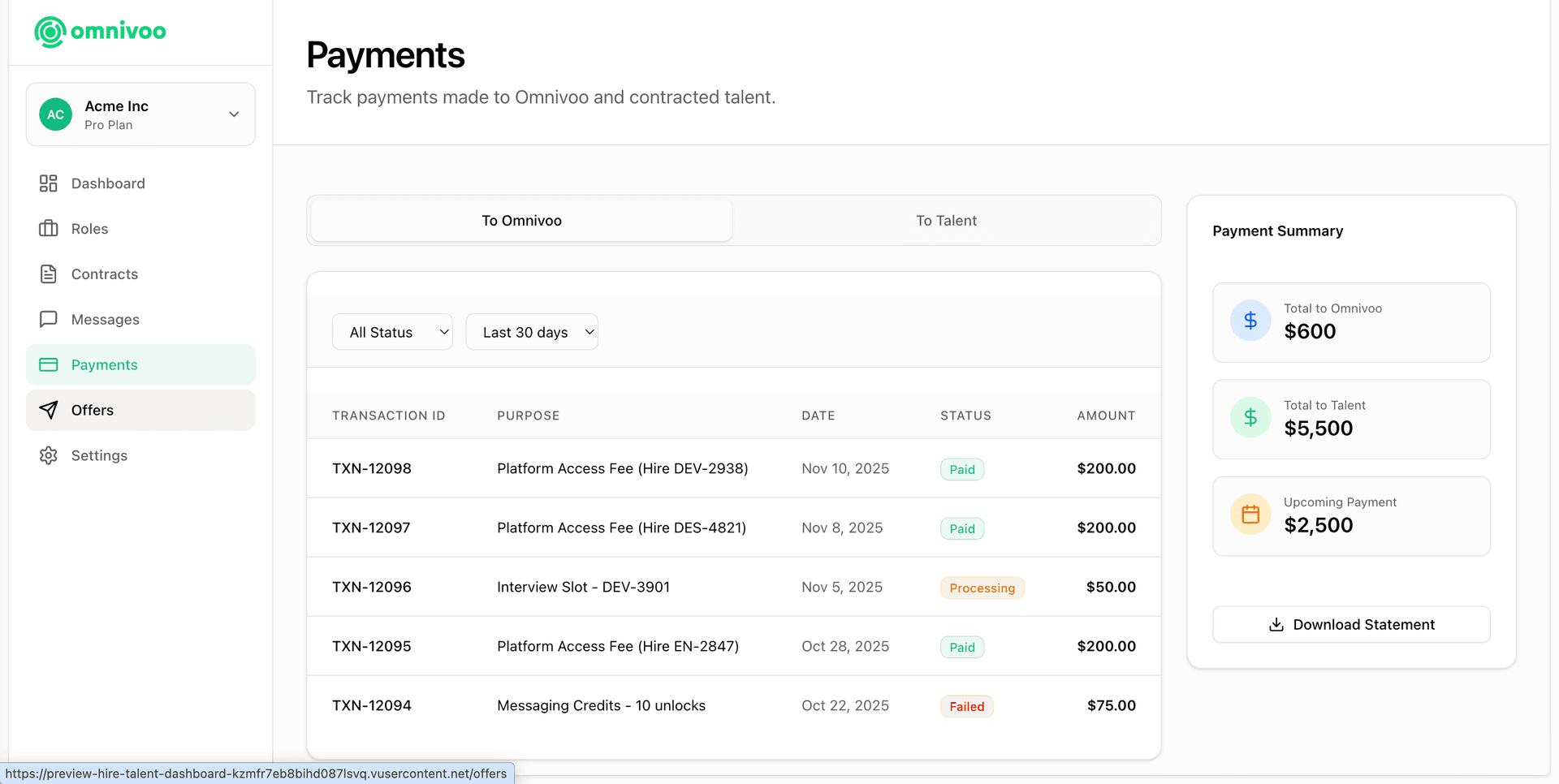Screen dimensions: 1559x784
Task: Select the Dashboard grid icon
Action: (49, 183)
